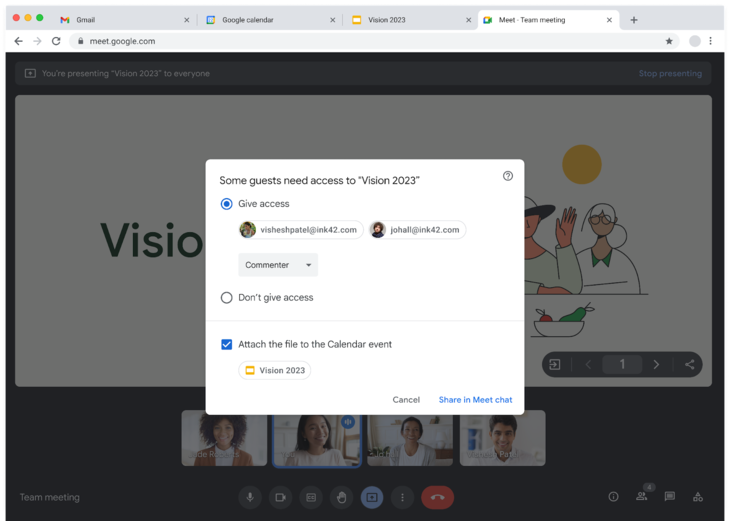
Task: Leave the call with the red hang-up button
Action: 437,497
